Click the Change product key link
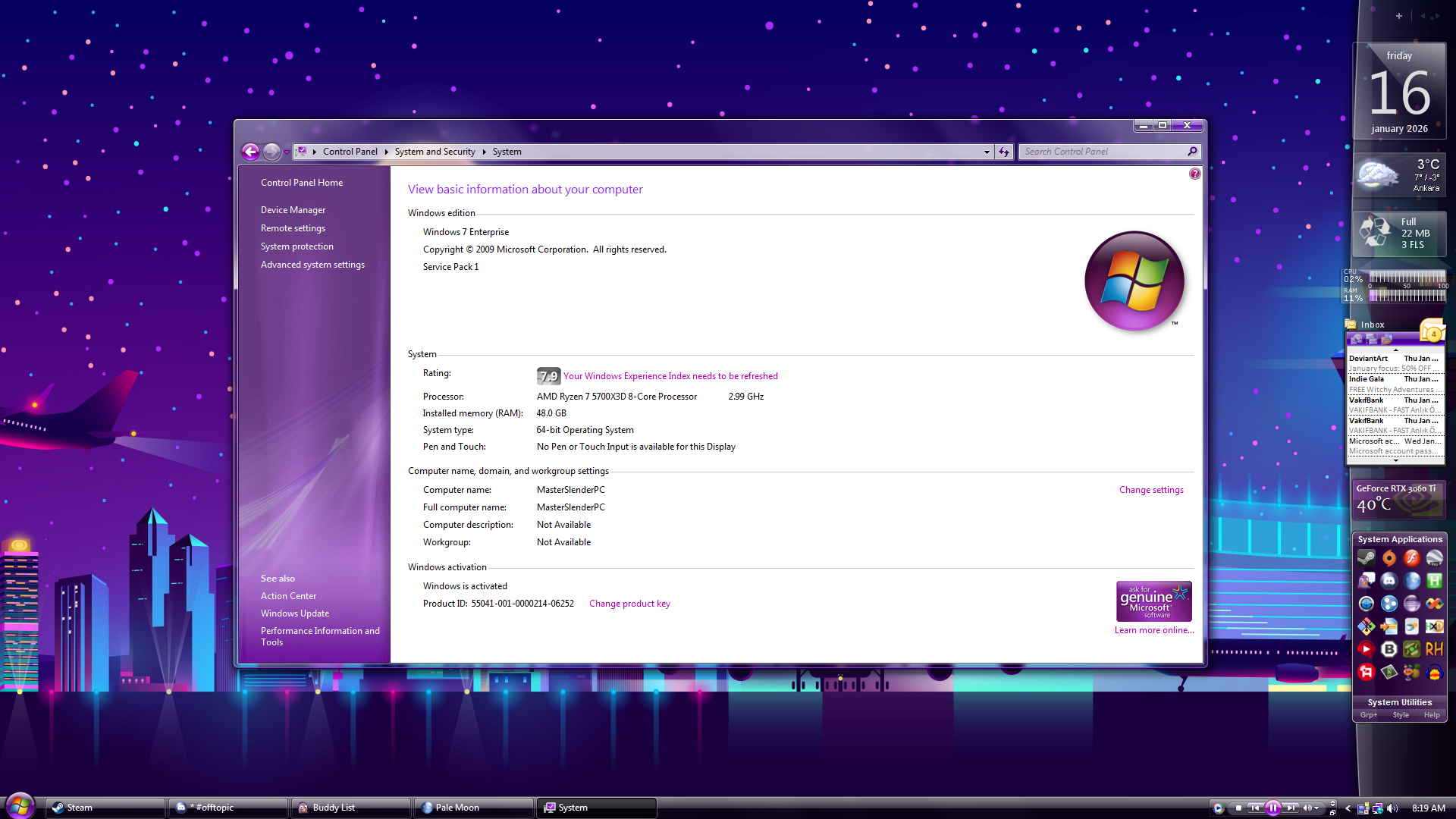 click(x=629, y=604)
